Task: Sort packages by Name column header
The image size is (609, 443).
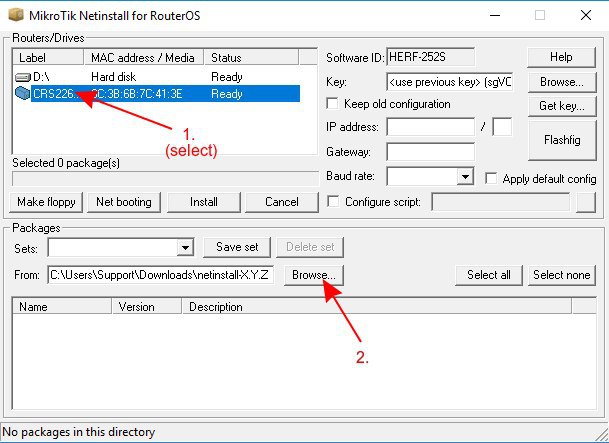Action: pos(62,307)
